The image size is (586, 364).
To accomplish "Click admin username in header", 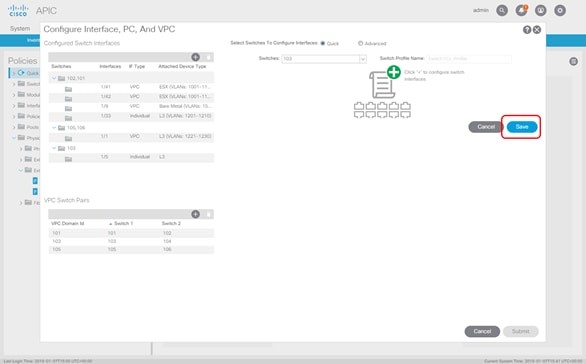I will [x=481, y=10].
